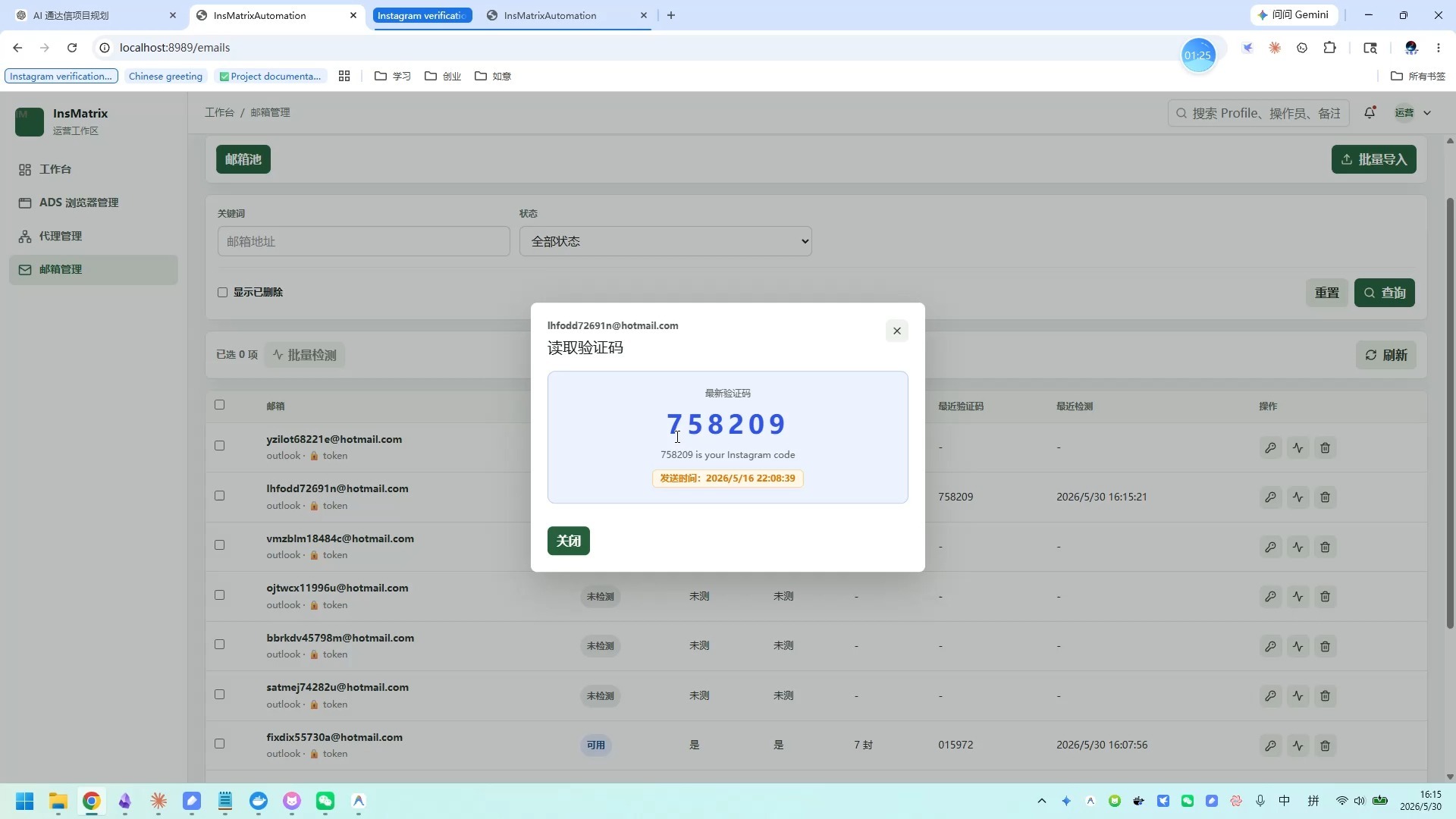The height and width of the screenshot is (819, 1456).
Task: Toggle the 显示已删除 checkbox
Action: (x=222, y=292)
